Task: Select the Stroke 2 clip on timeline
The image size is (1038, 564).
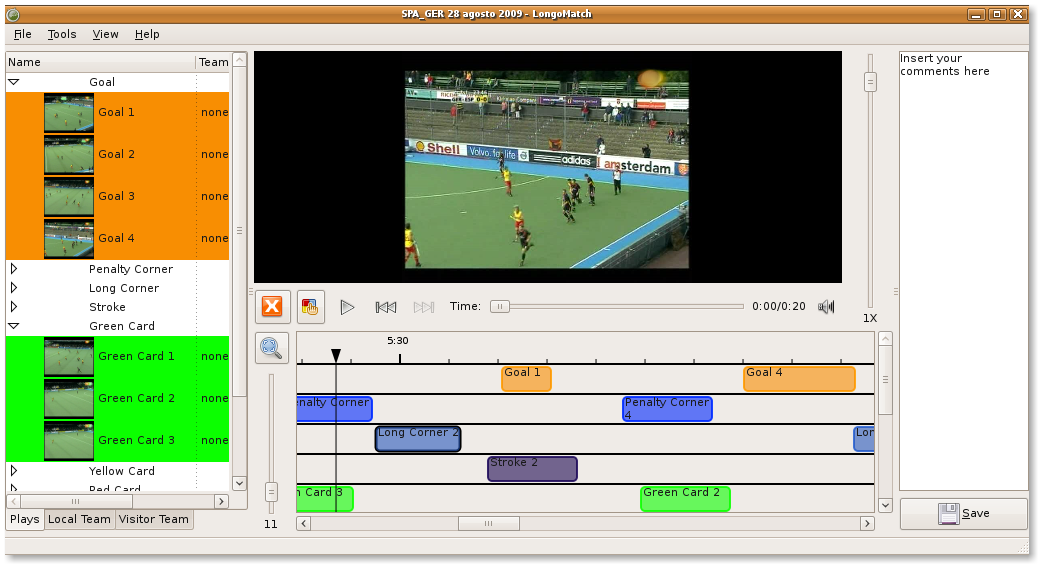Action: pyautogui.click(x=532, y=469)
